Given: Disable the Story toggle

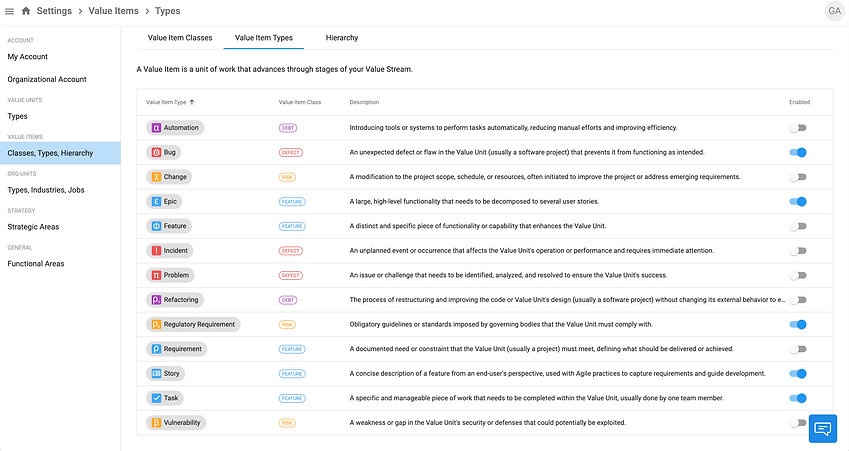Looking at the screenshot, I should coord(798,374).
